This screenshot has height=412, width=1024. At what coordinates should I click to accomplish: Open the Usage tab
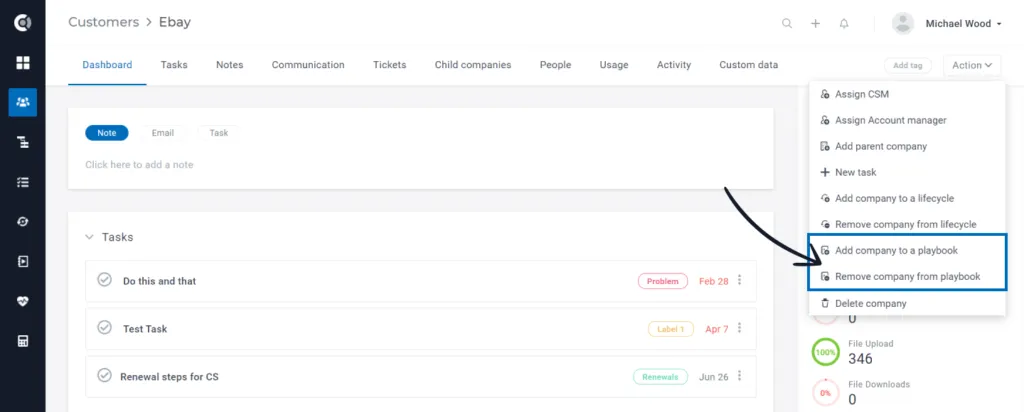[x=614, y=65]
